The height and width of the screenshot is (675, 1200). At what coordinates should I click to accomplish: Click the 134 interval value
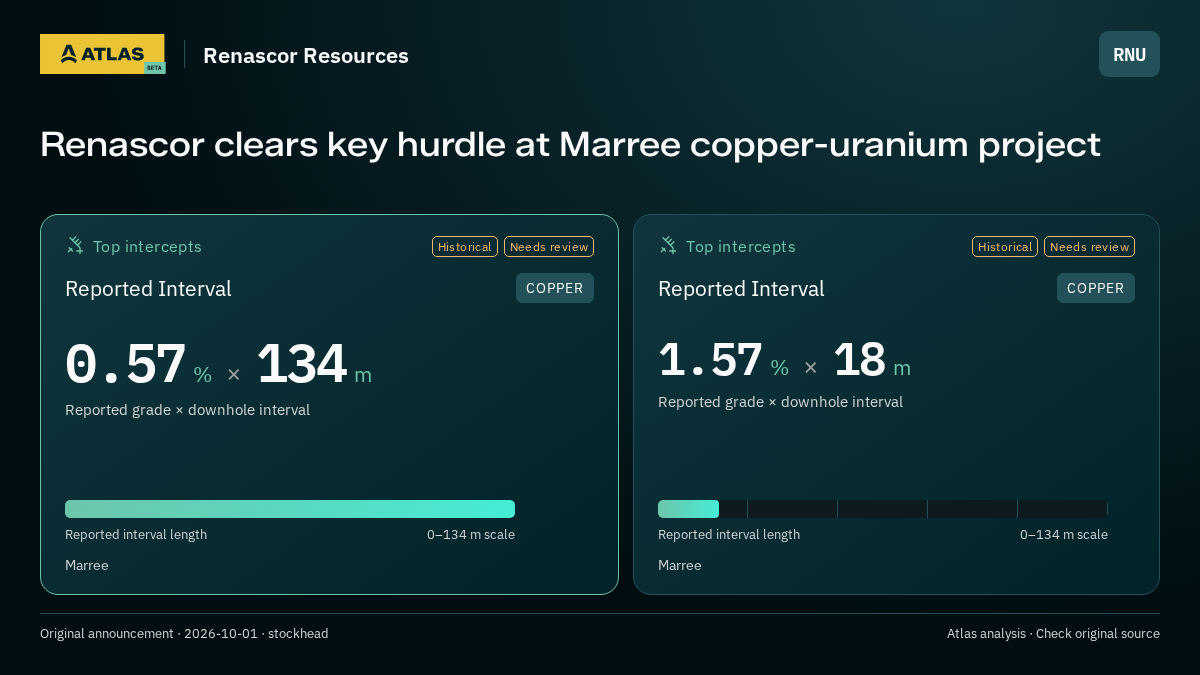coord(301,364)
